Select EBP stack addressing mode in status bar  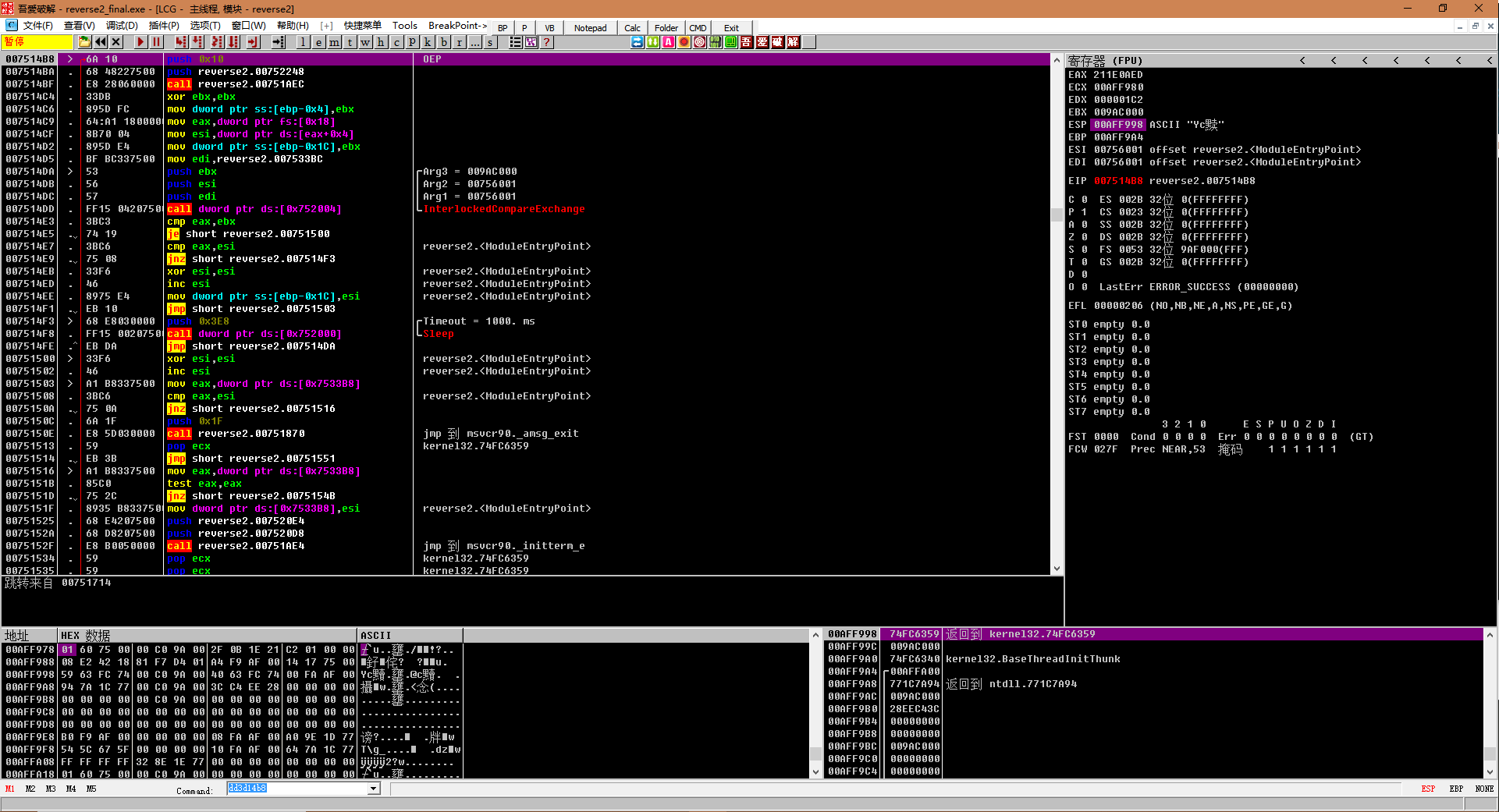coord(1456,789)
